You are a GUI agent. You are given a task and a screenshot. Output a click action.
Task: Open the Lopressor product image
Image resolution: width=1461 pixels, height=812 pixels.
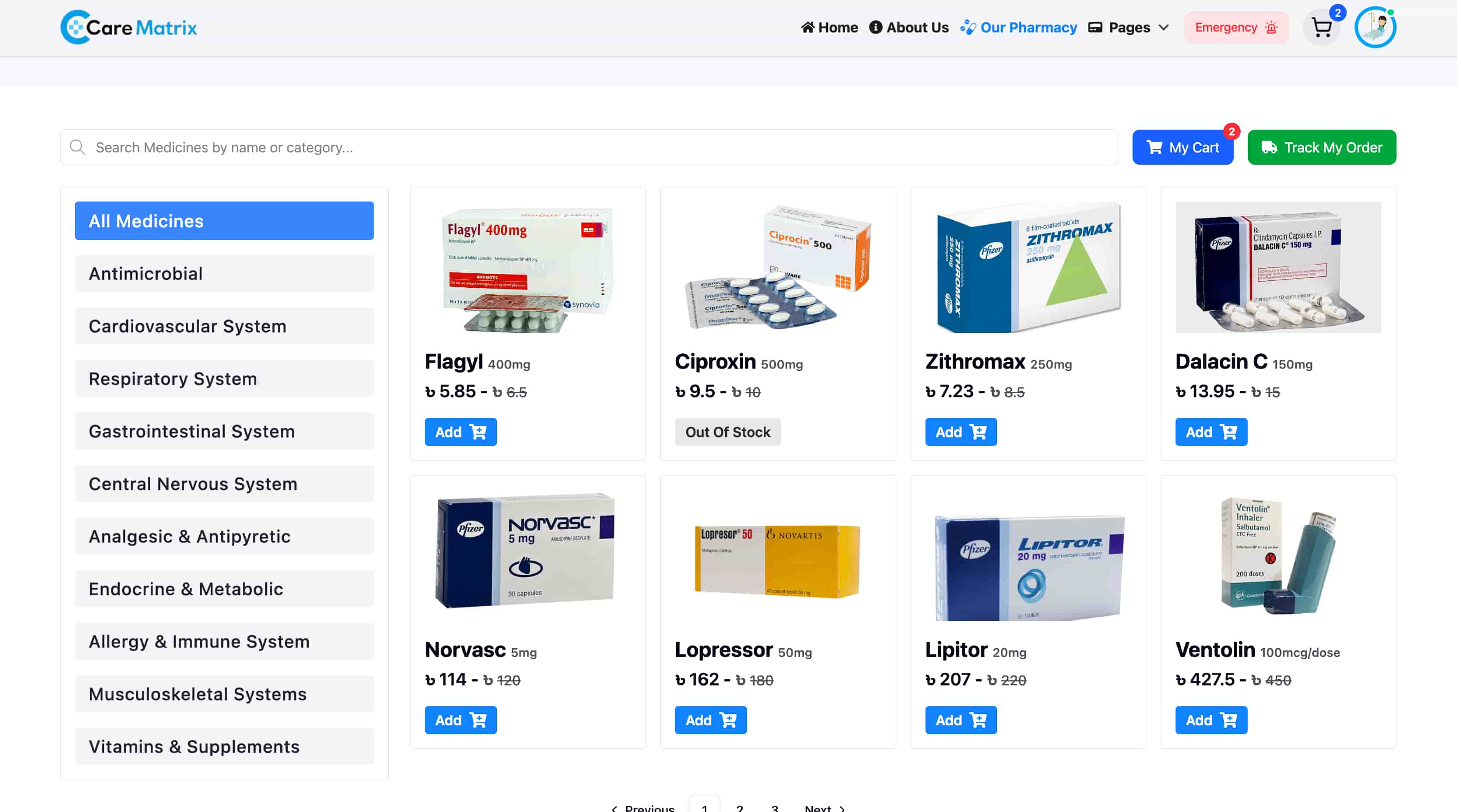(x=779, y=556)
